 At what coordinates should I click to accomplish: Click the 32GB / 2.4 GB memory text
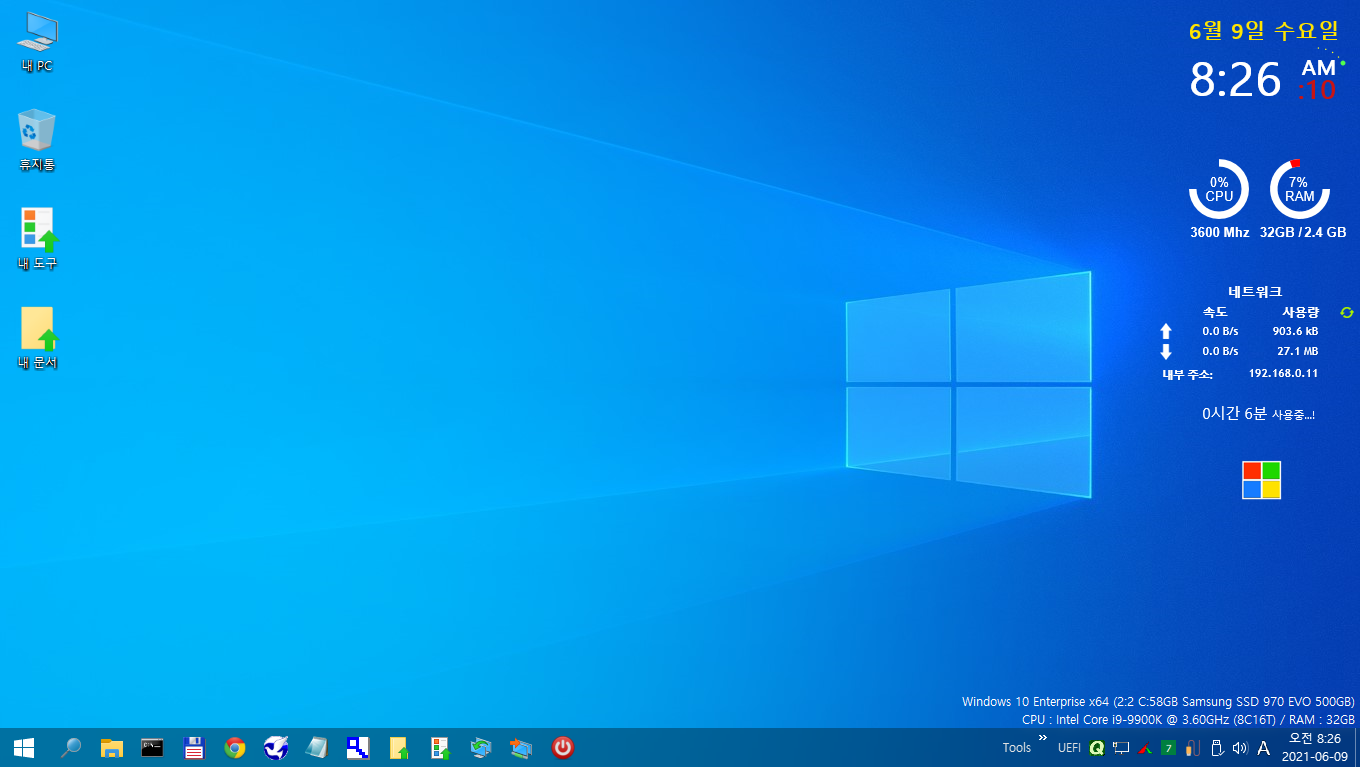(x=1303, y=232)
